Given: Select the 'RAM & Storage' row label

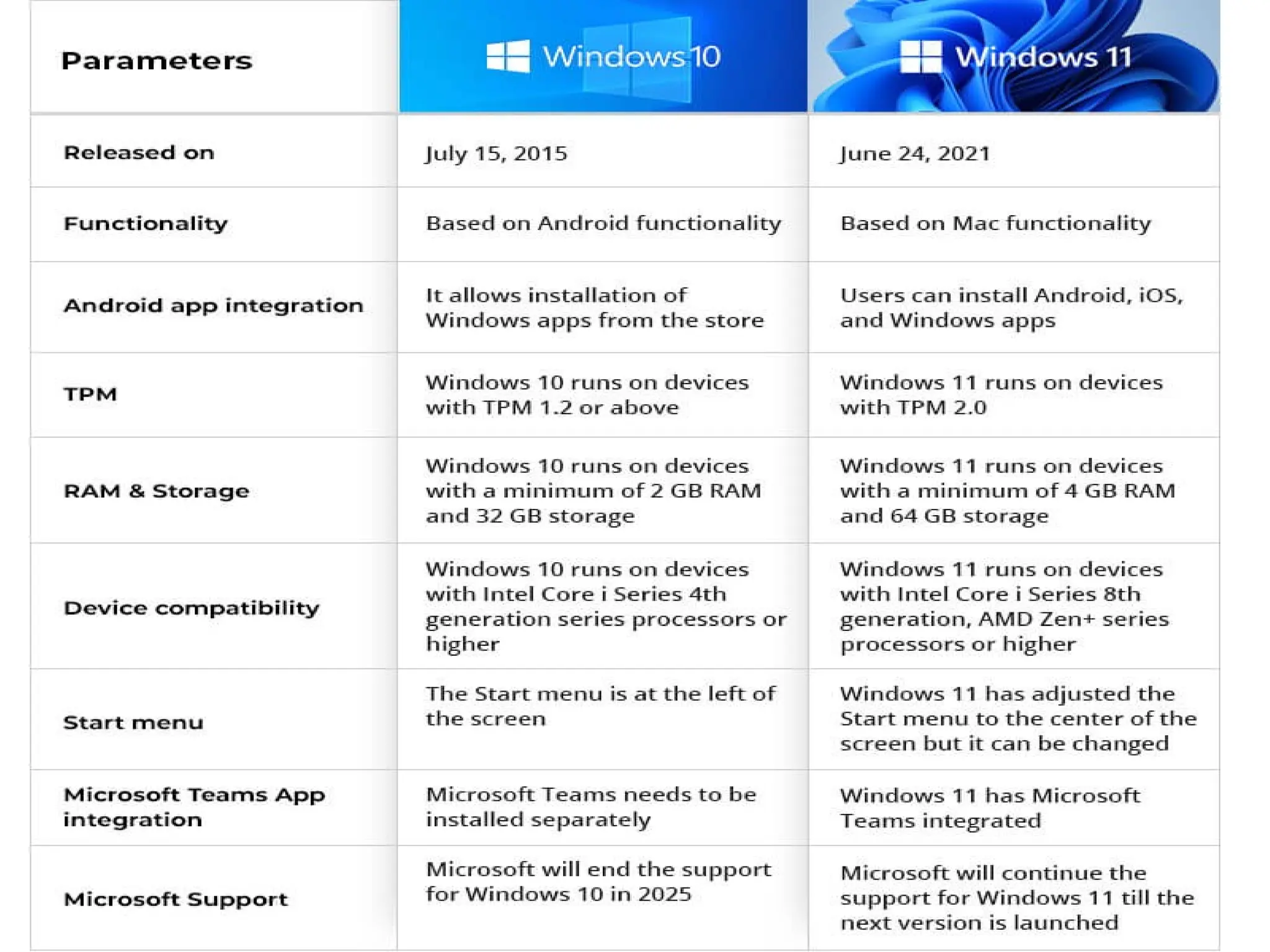Looking at the screenshot, I should (x=156, y=491).
